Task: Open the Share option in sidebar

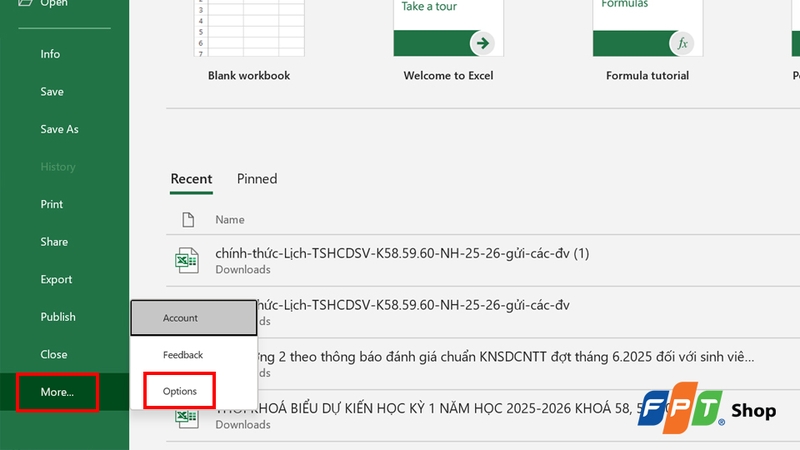Action: pos(54,242)
